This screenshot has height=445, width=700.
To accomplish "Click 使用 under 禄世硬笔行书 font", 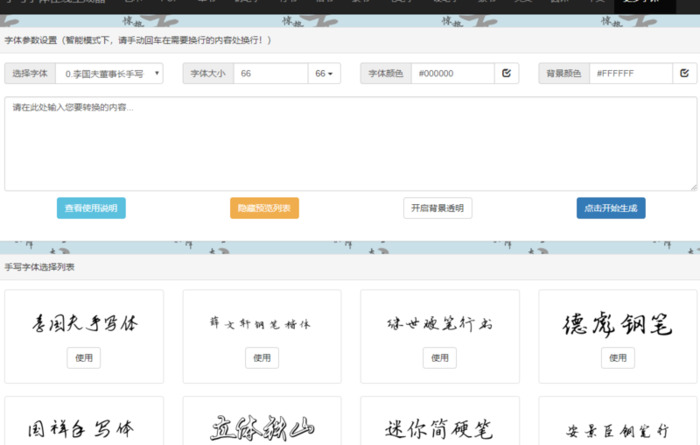I will (440, 358).
